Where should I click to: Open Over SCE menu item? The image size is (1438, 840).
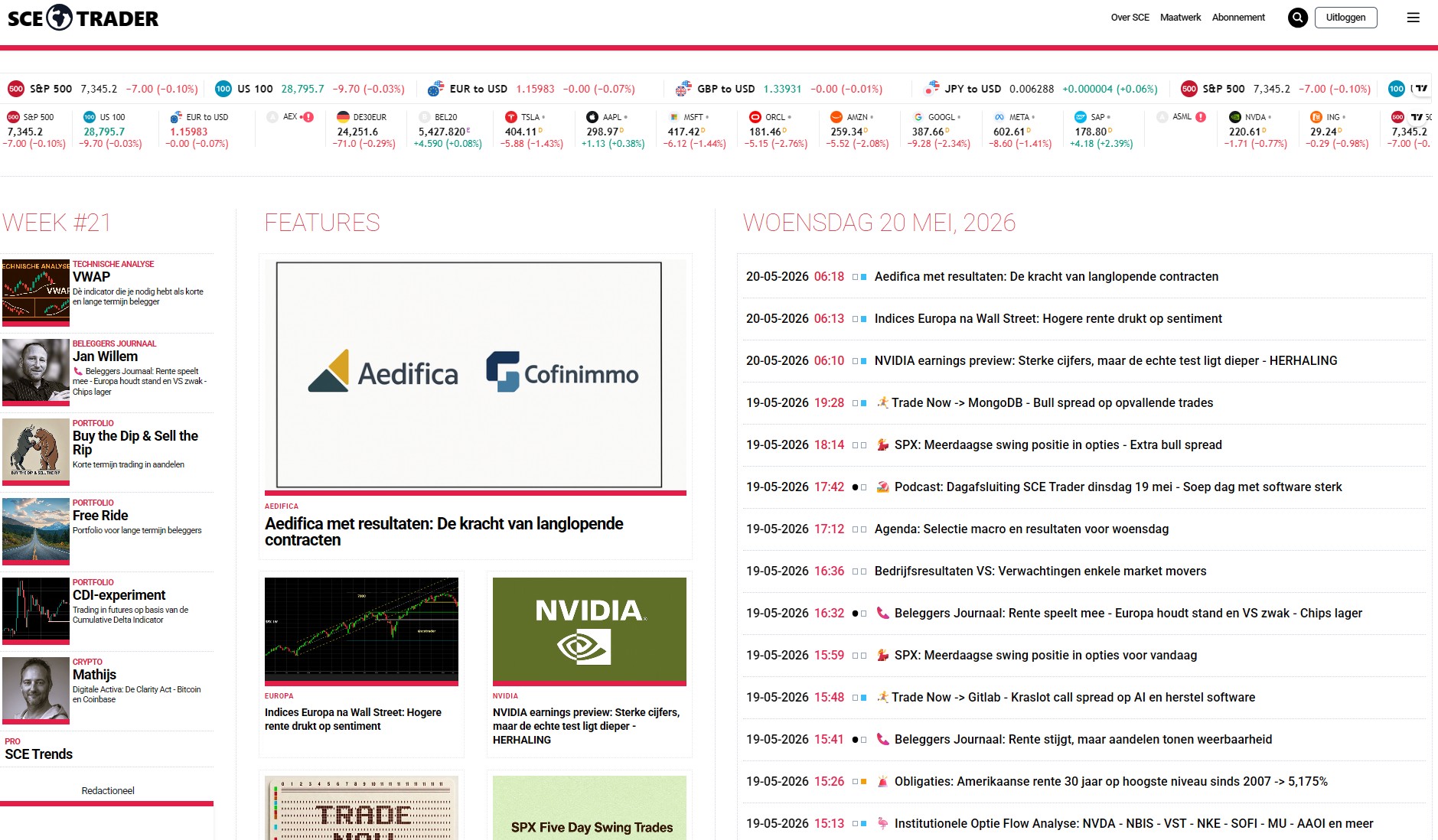pyautogui.click(x=1130, y=18)
